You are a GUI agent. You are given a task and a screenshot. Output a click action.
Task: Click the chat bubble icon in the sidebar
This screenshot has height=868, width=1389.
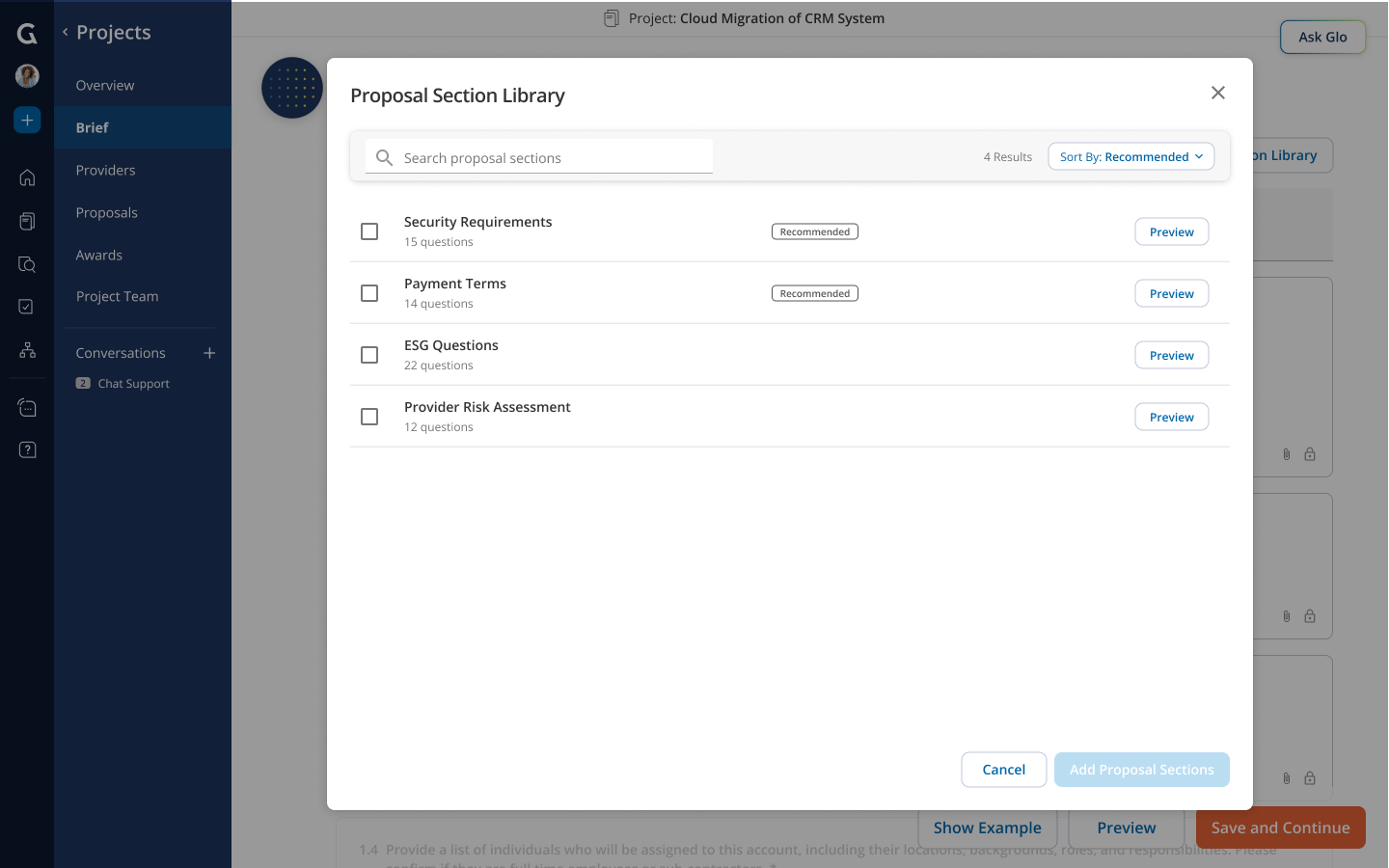26,406
